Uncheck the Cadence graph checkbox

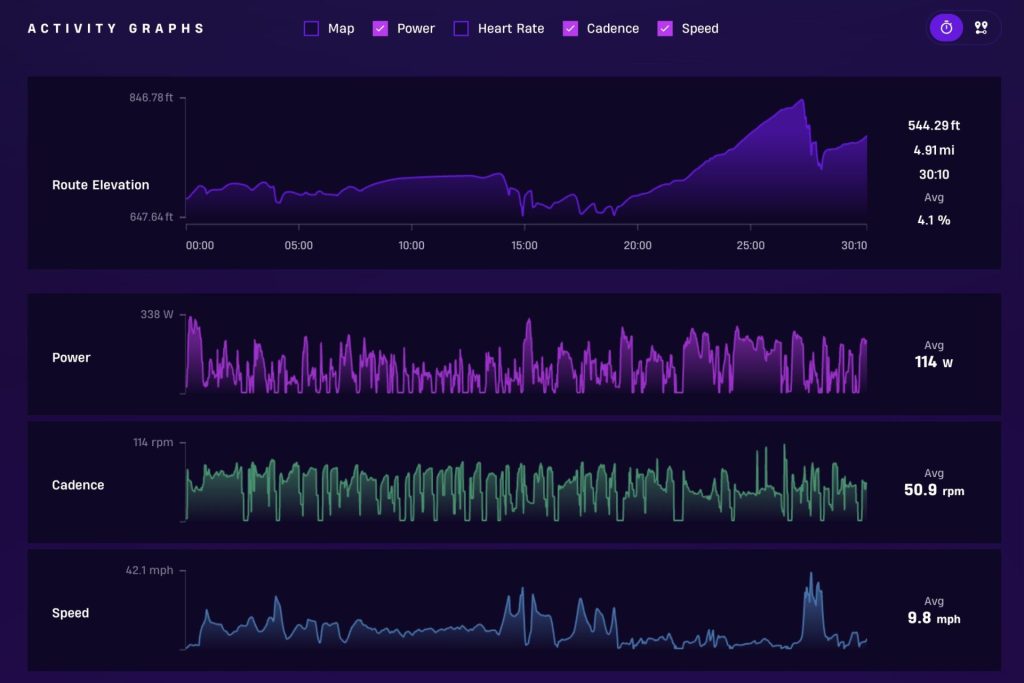(570, 29)
